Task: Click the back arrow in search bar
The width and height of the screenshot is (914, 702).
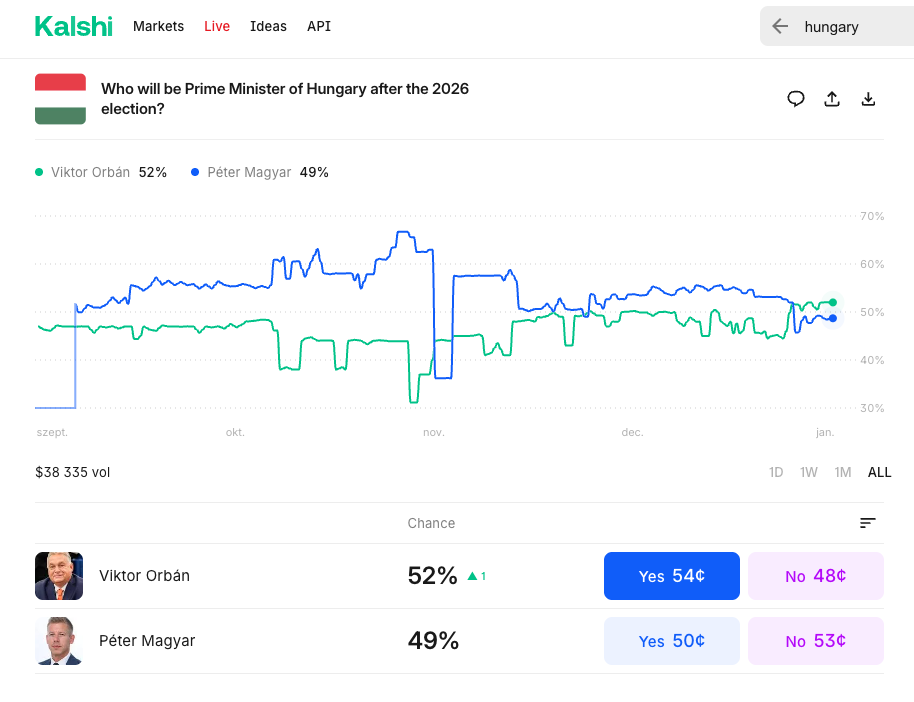Action: (780, 27)
